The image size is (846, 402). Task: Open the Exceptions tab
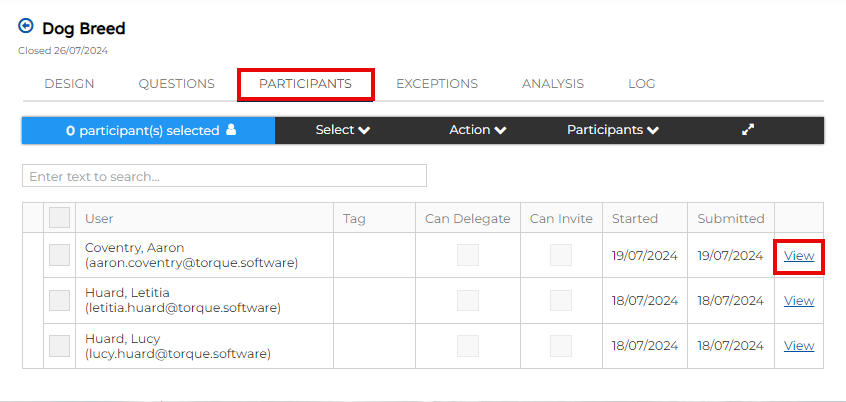pyautogui.click(x=436, y=84)
